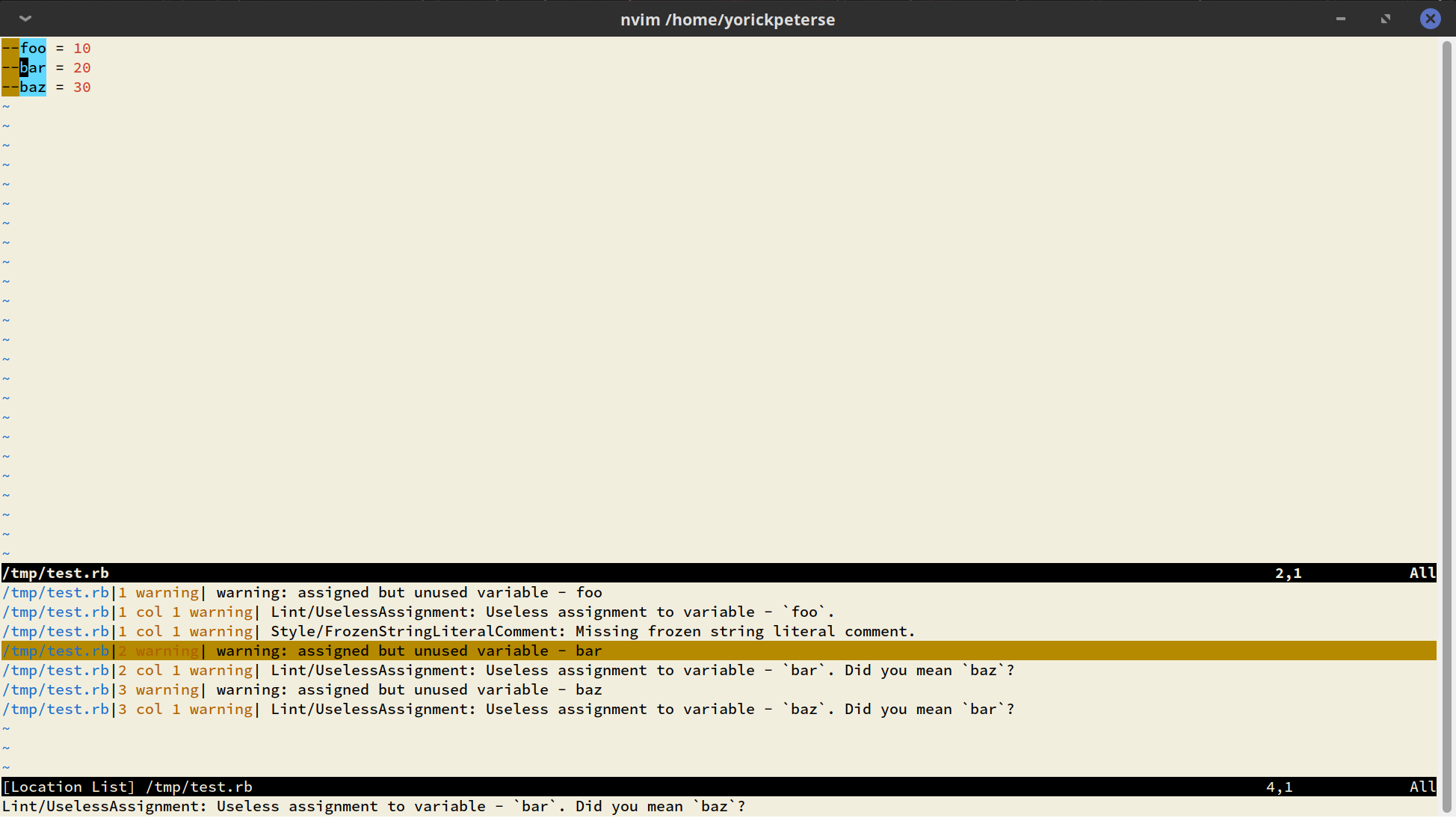Click the [Location List] status bar
The image size is (1456, 818).
68,787
